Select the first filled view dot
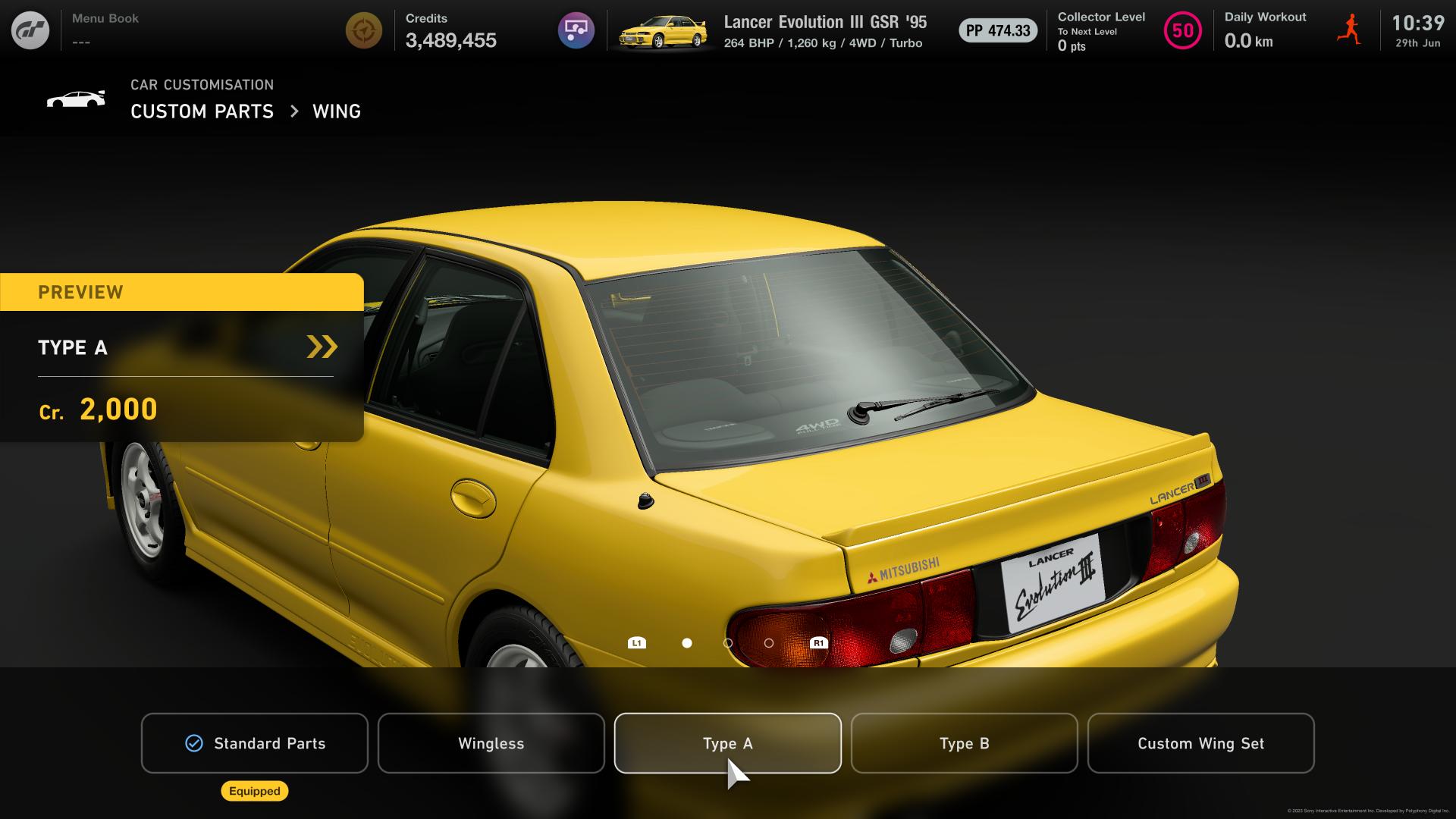The width and height of the screenshot is (1456, 819). (687, 643)
